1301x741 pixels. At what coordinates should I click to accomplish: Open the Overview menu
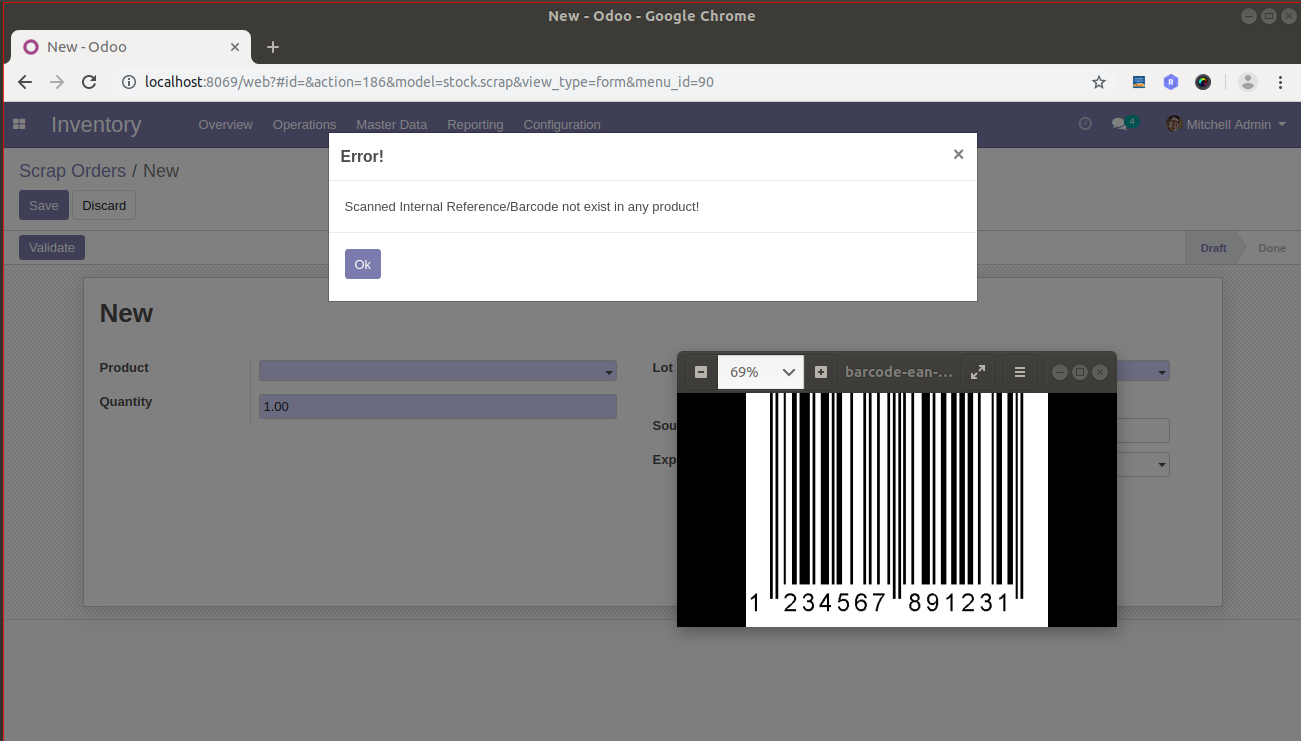[x=226, y=125]
